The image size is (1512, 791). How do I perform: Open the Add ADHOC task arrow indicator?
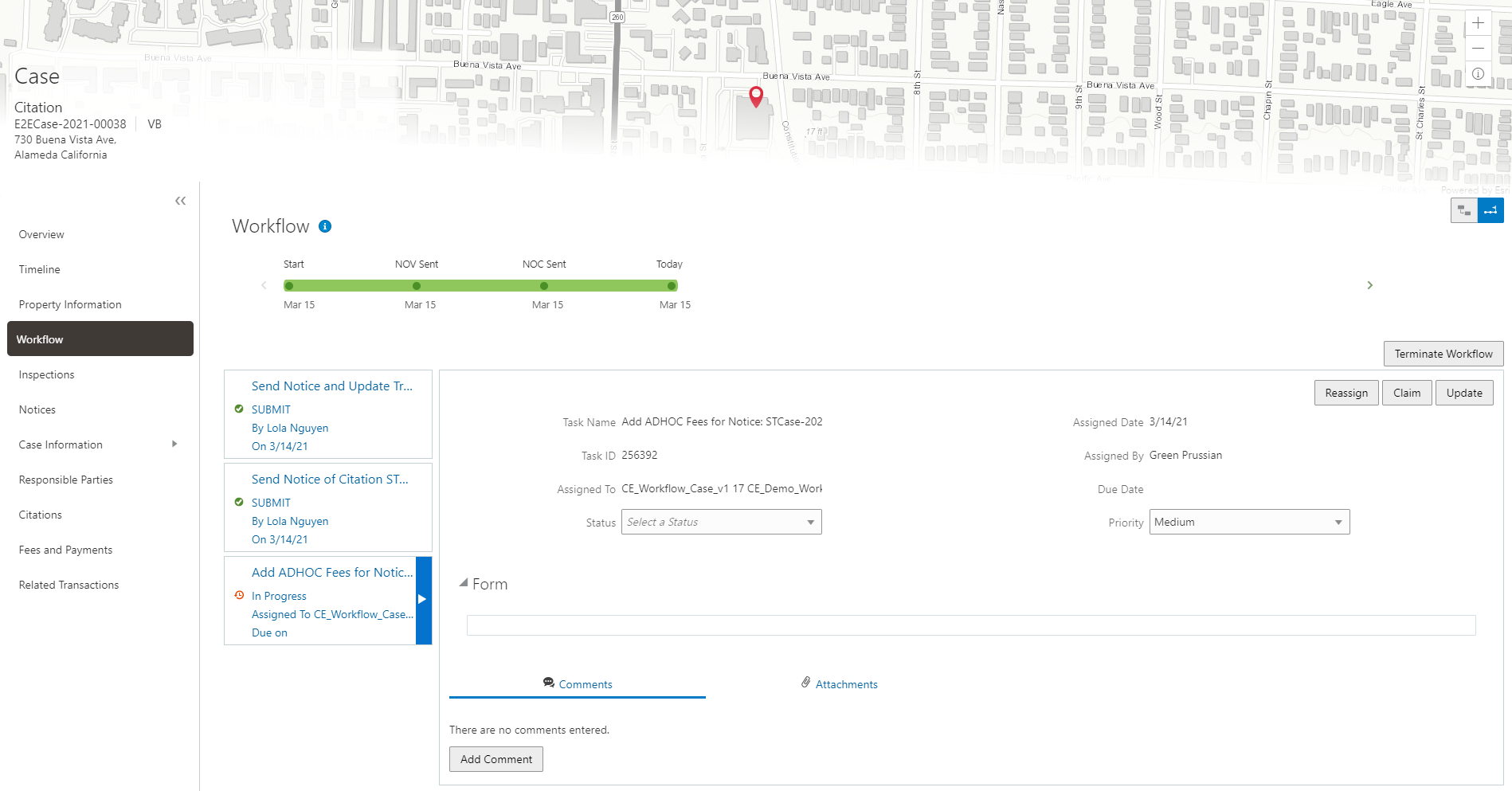click(x=421, y=601)
